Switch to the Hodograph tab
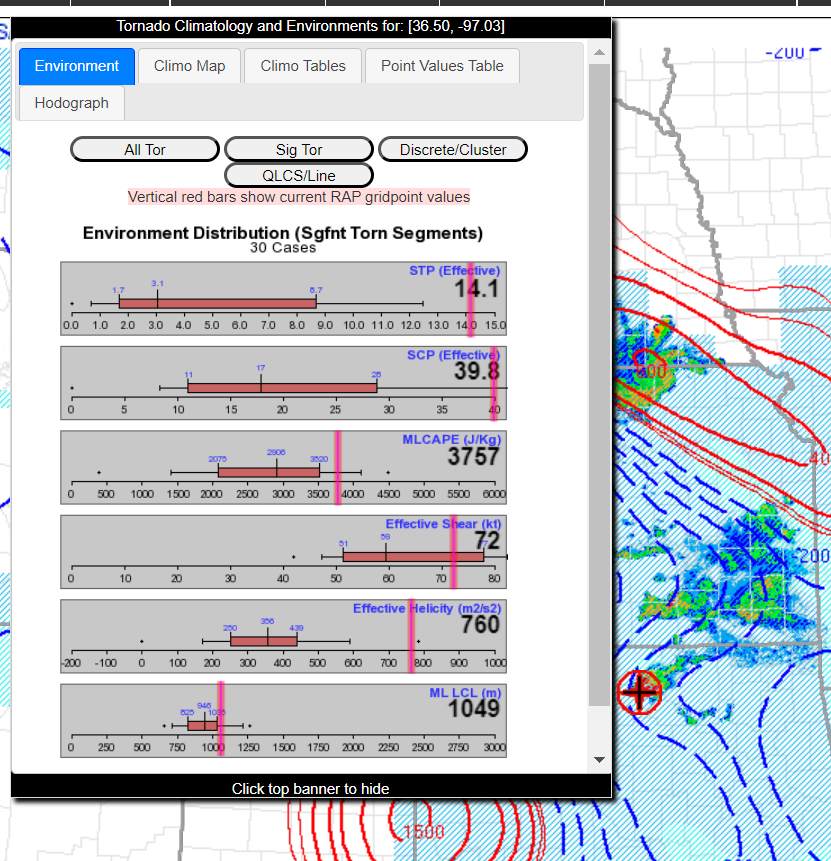This screenshot has height=861, width=831. 71,103
